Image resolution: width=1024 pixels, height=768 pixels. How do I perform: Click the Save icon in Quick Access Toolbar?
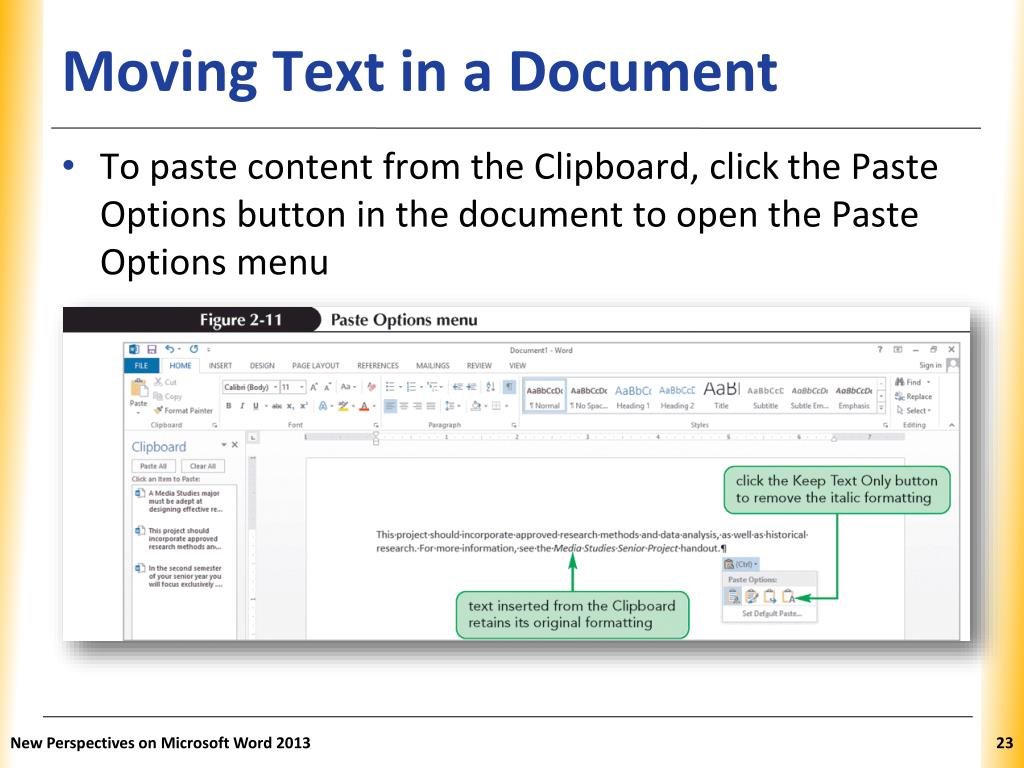pos(152,349)
